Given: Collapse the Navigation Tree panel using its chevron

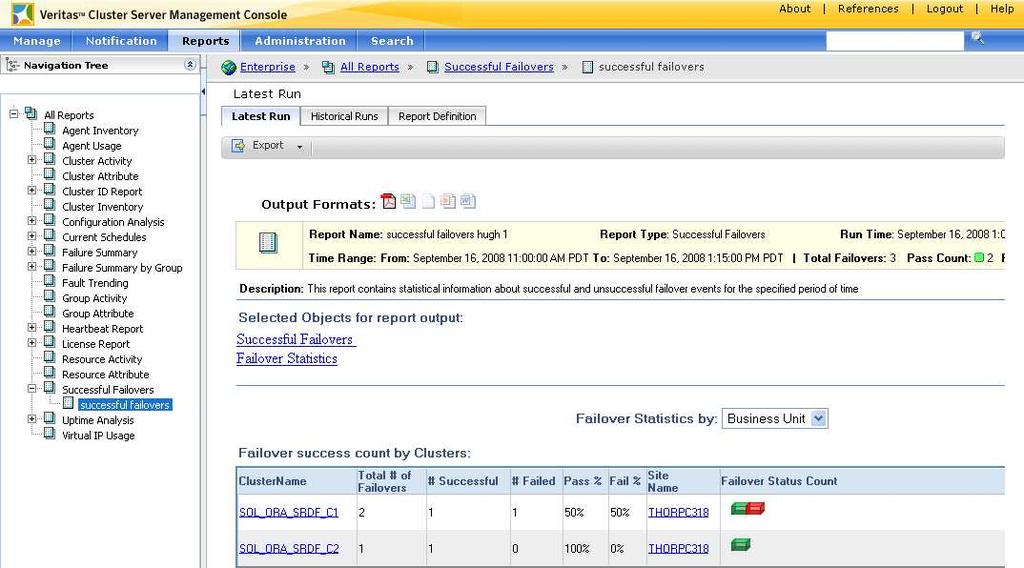Looking at the screenshot, I should point(189,65).
